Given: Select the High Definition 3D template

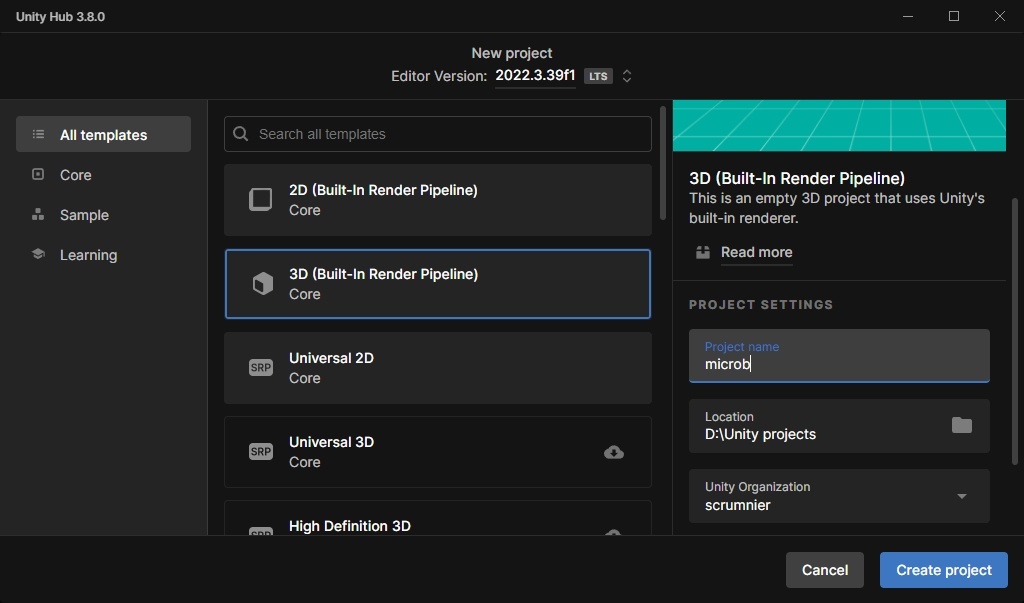Looking at the screenshot, I should pos(438,519).
